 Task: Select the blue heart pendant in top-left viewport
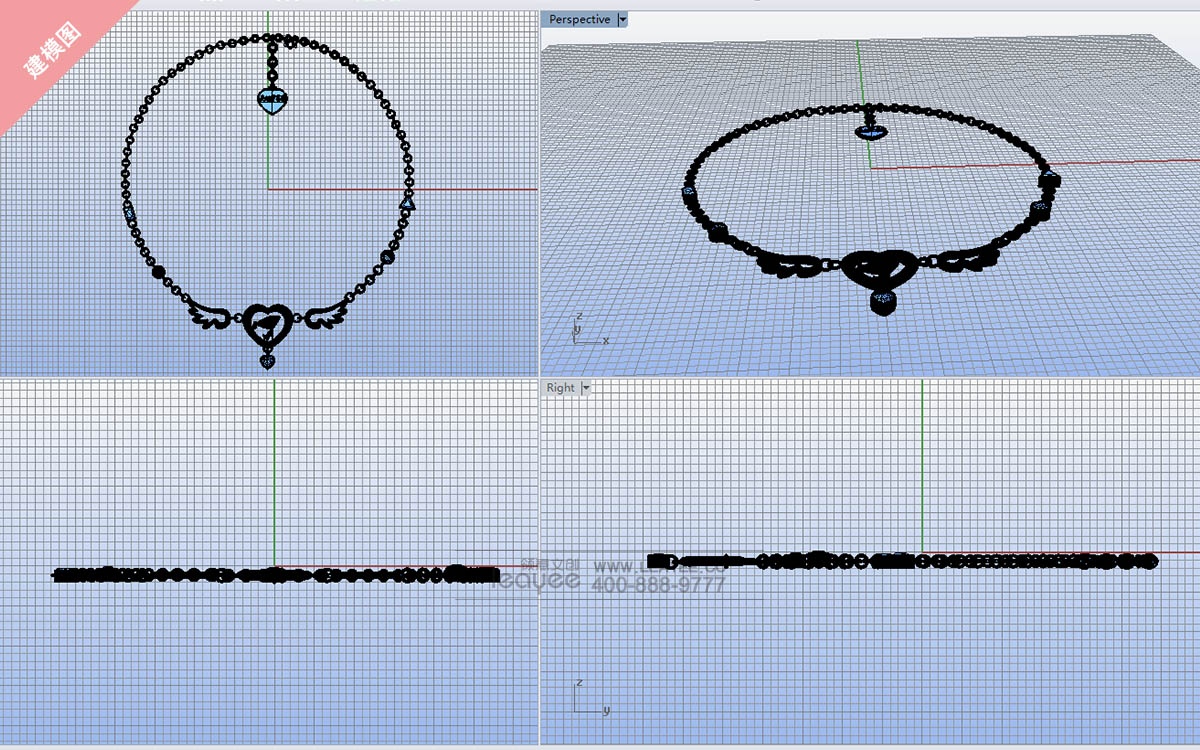tap(272, 100)
